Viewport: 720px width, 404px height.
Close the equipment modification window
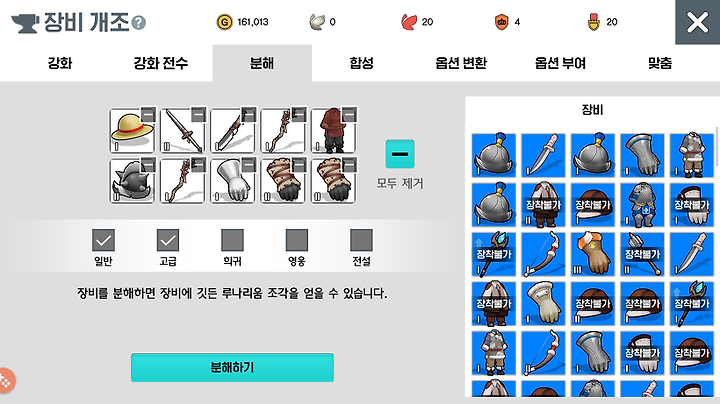698,22
